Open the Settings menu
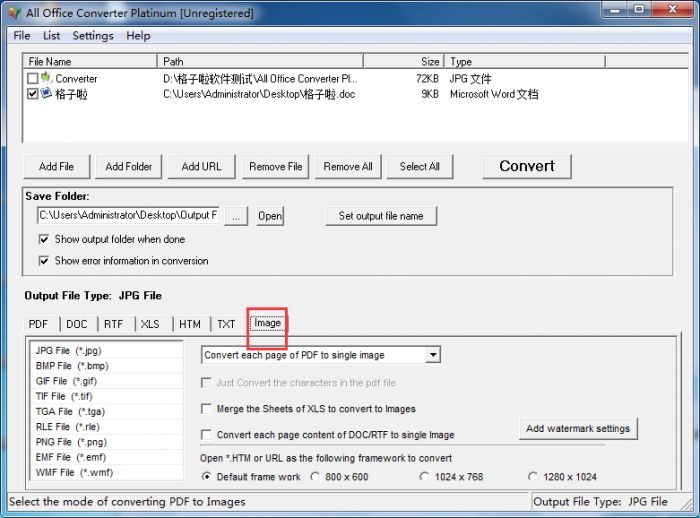700x518 pixels. pyautogui.click(x=93, y=36)
